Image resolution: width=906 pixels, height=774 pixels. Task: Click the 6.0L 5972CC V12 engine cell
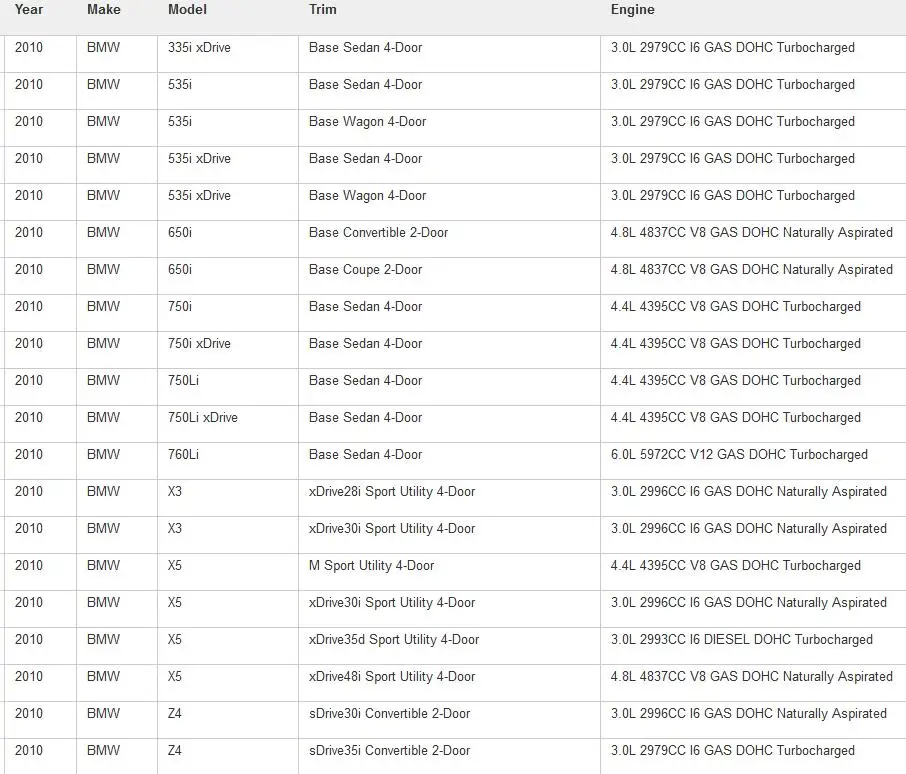[x=739, y=454]
